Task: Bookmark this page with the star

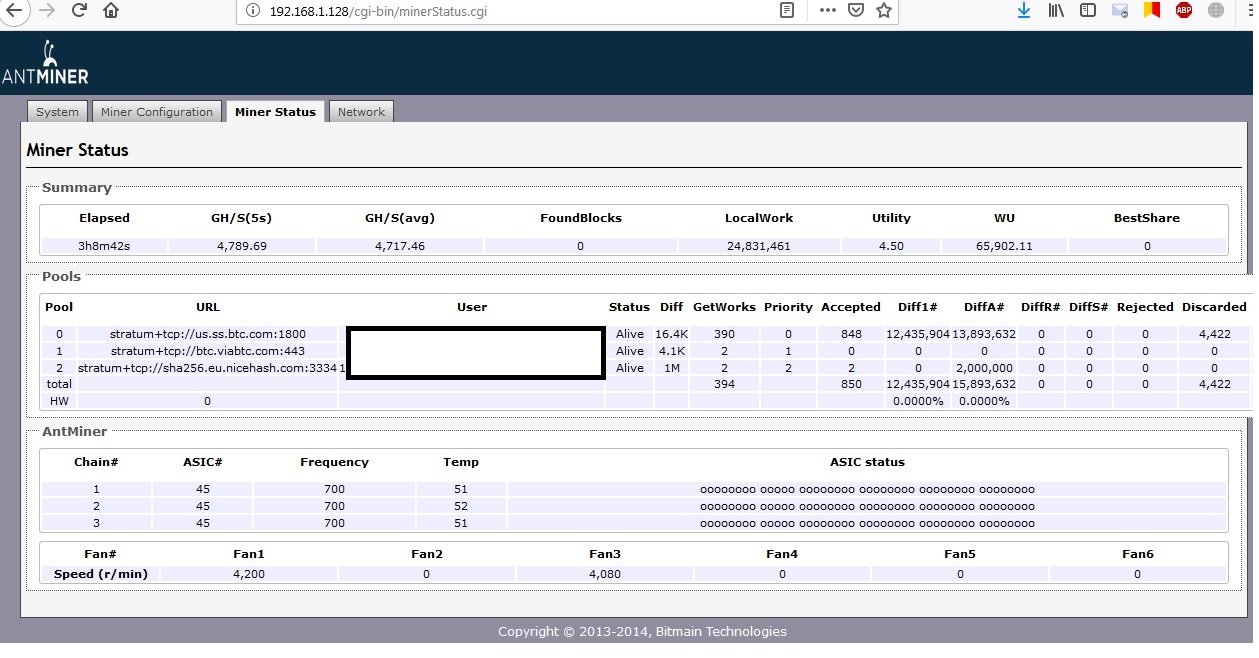Action: [884, 10]
